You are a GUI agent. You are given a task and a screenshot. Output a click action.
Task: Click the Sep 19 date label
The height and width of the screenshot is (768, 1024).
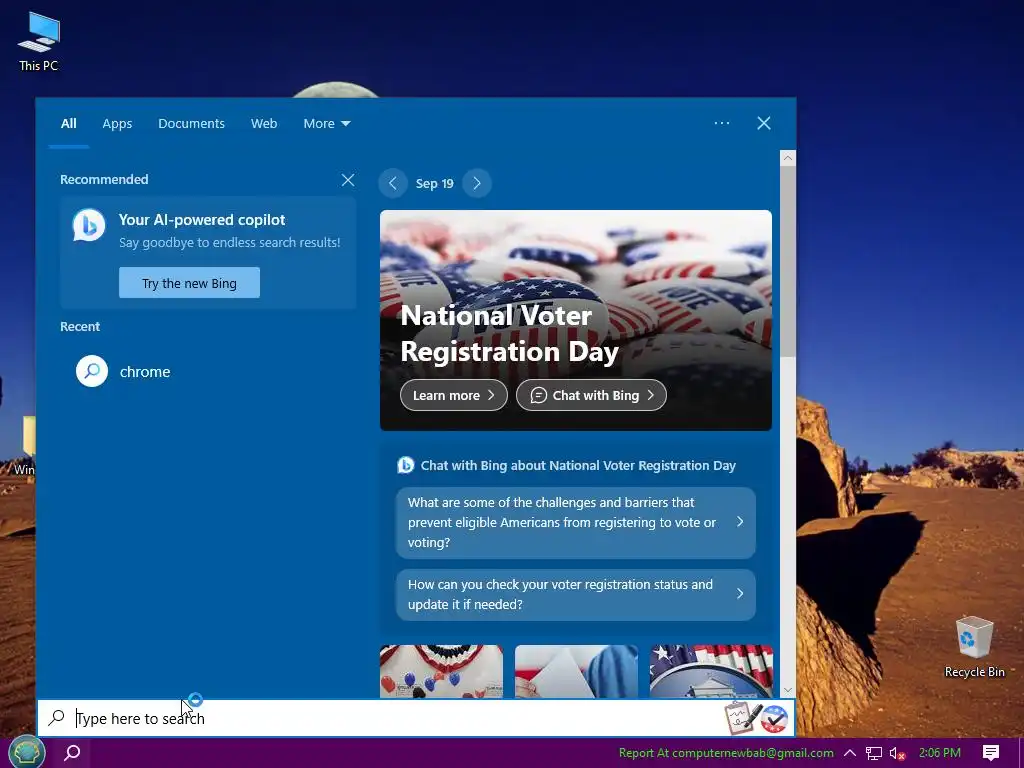click(434, 184)
